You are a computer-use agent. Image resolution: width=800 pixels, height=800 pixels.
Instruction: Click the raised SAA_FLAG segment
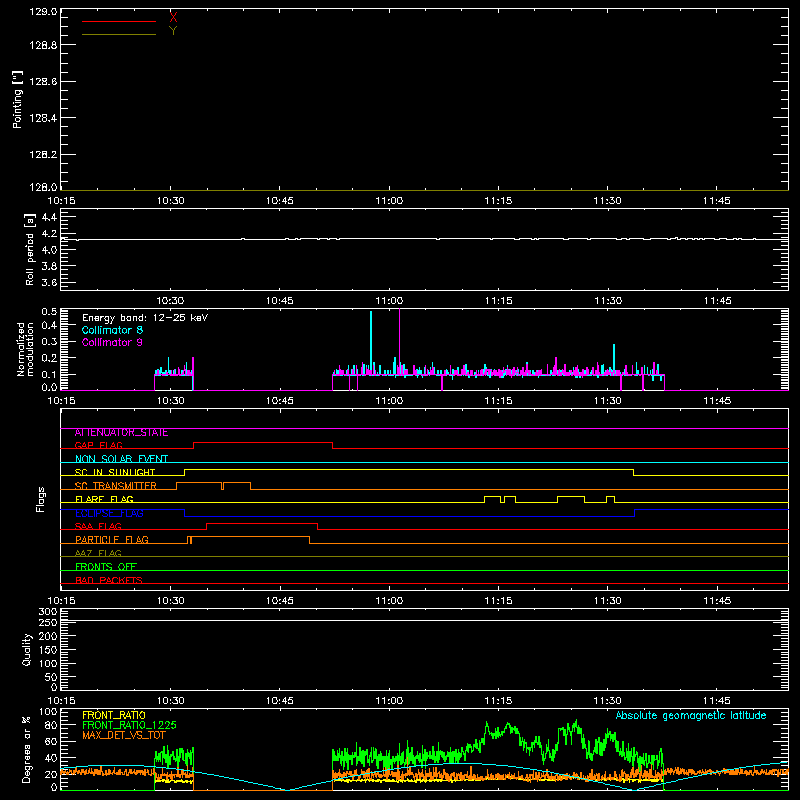tap(262, 524)
